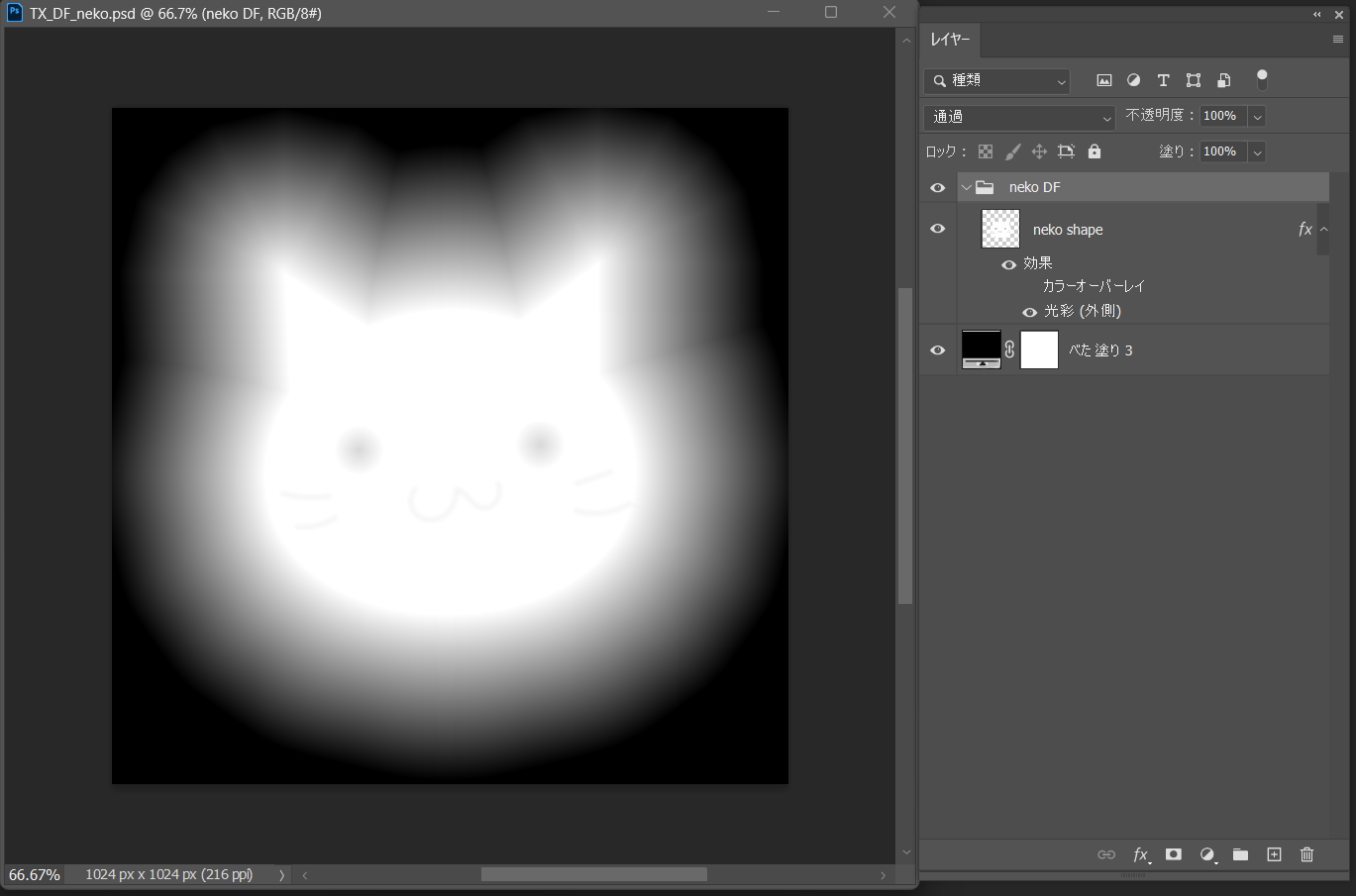Hide the neko shape layer
Screen dimensions: 1356x896
point(937,229)
